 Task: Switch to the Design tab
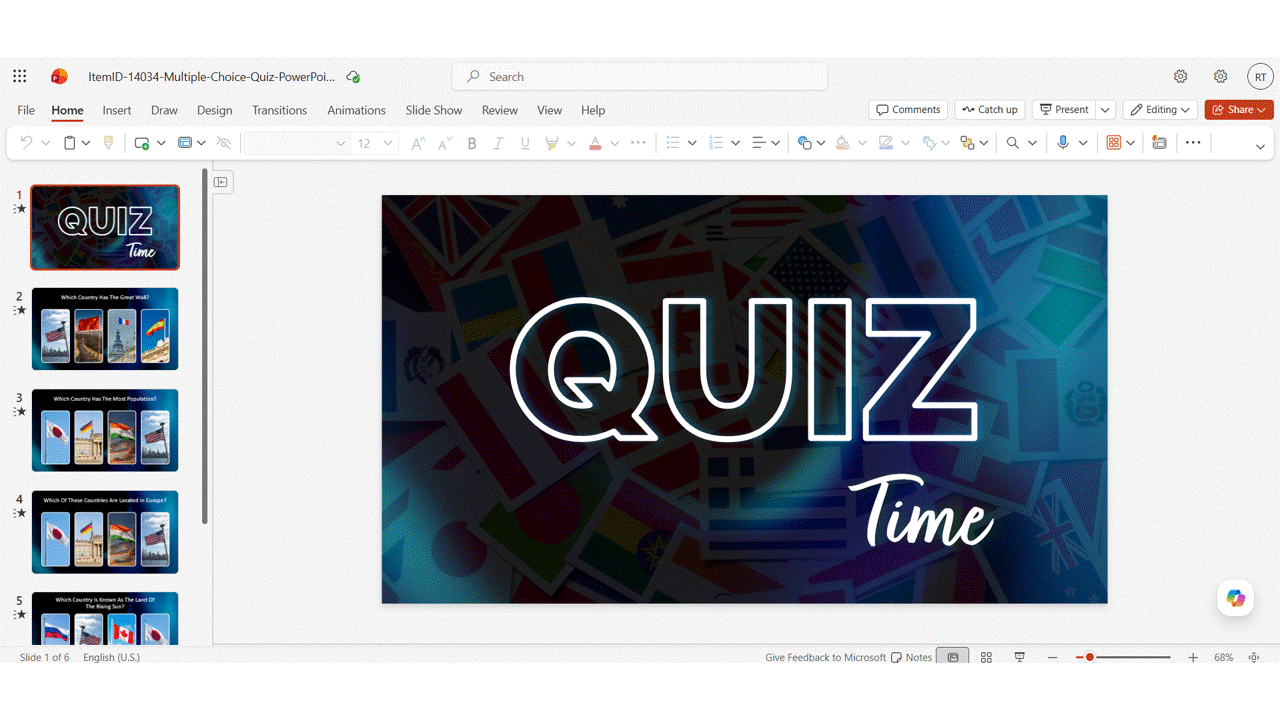tap(214, 110)
